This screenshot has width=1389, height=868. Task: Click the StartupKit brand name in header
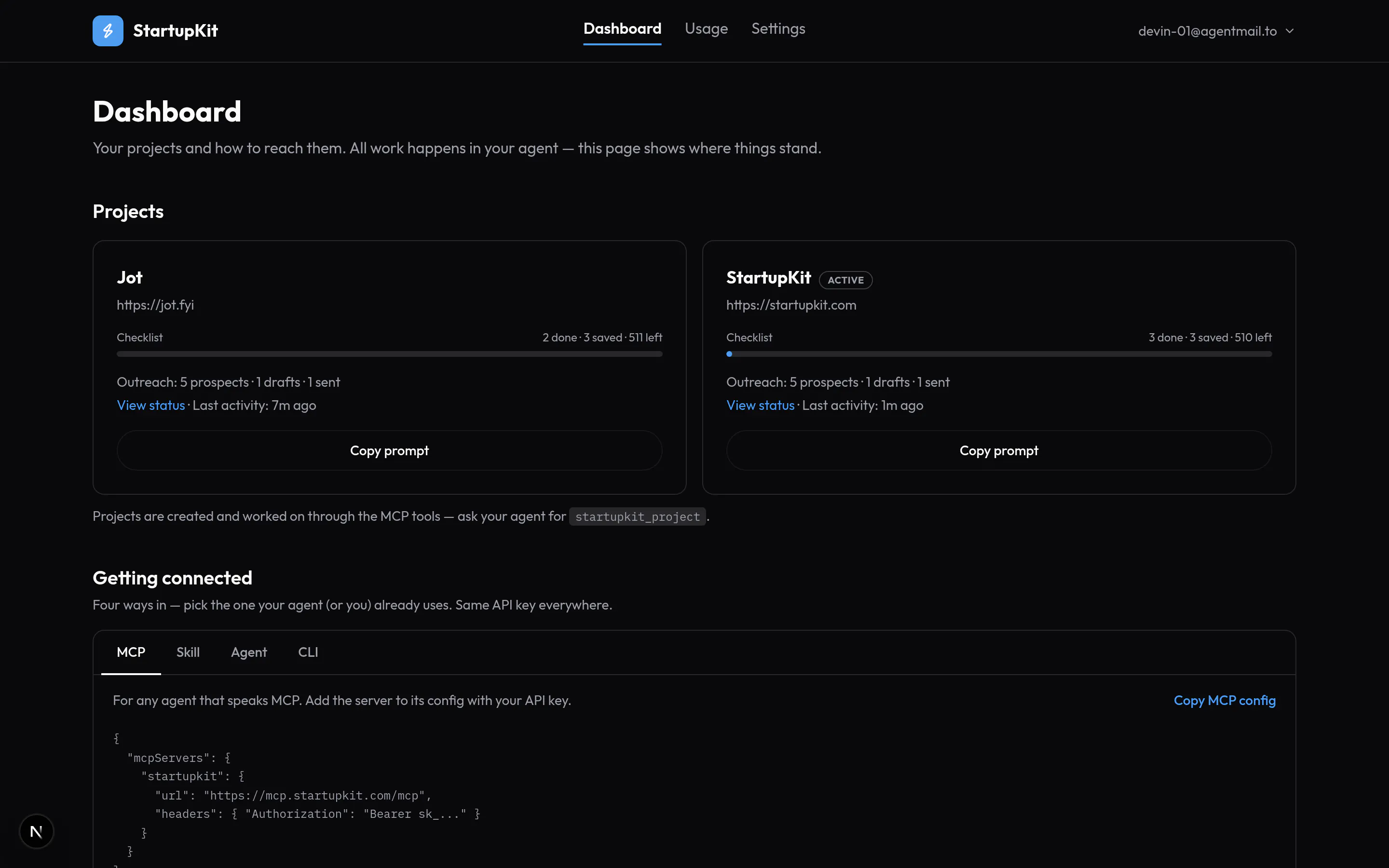coord(175,30)
